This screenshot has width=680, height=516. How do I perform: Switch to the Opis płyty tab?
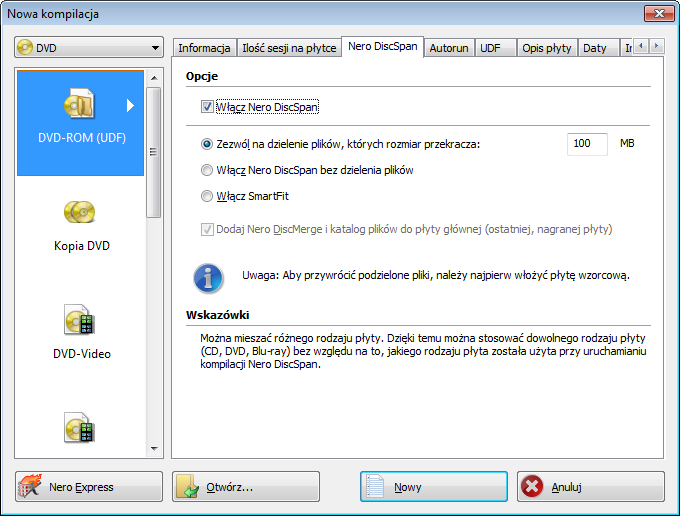tap(547, 48)
